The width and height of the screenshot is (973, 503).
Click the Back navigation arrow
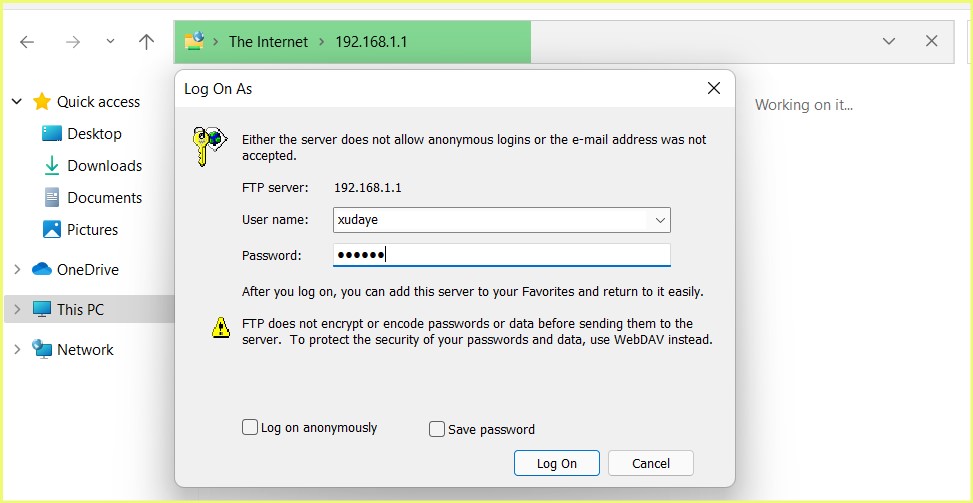pyautogui.click(x=27, y=42)
